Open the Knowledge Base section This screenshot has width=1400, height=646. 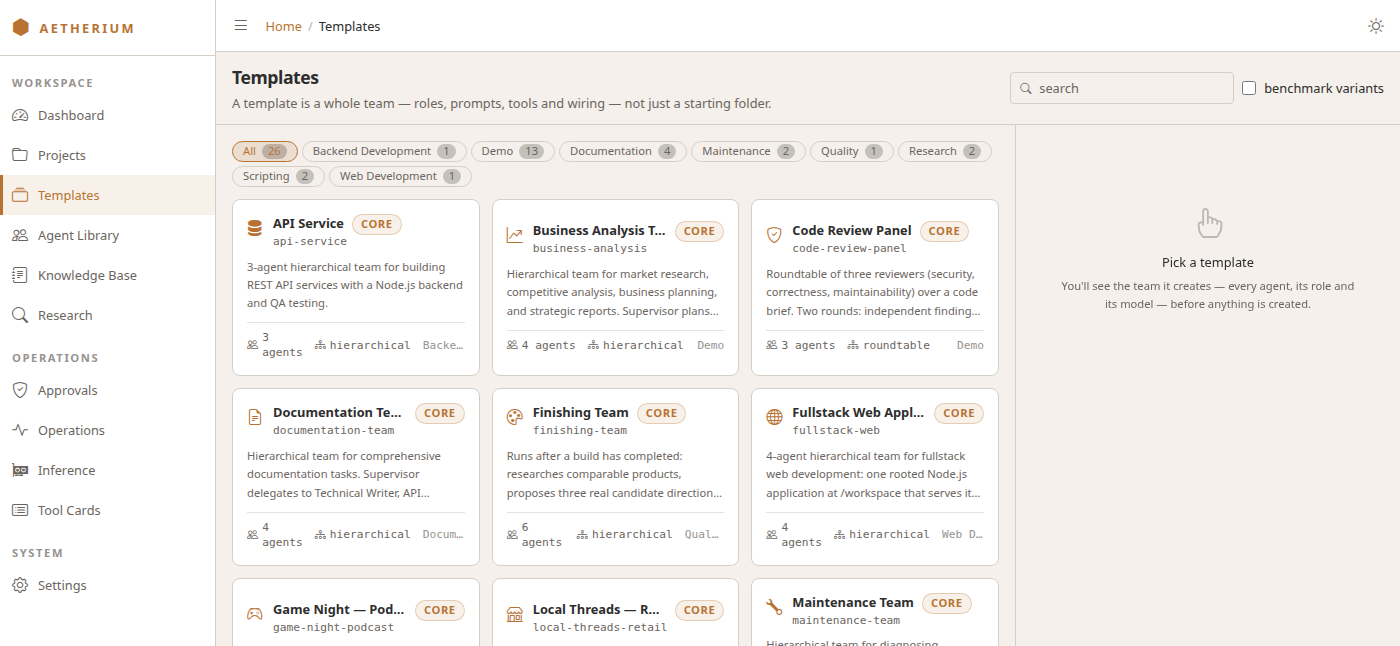pos(108,275)
